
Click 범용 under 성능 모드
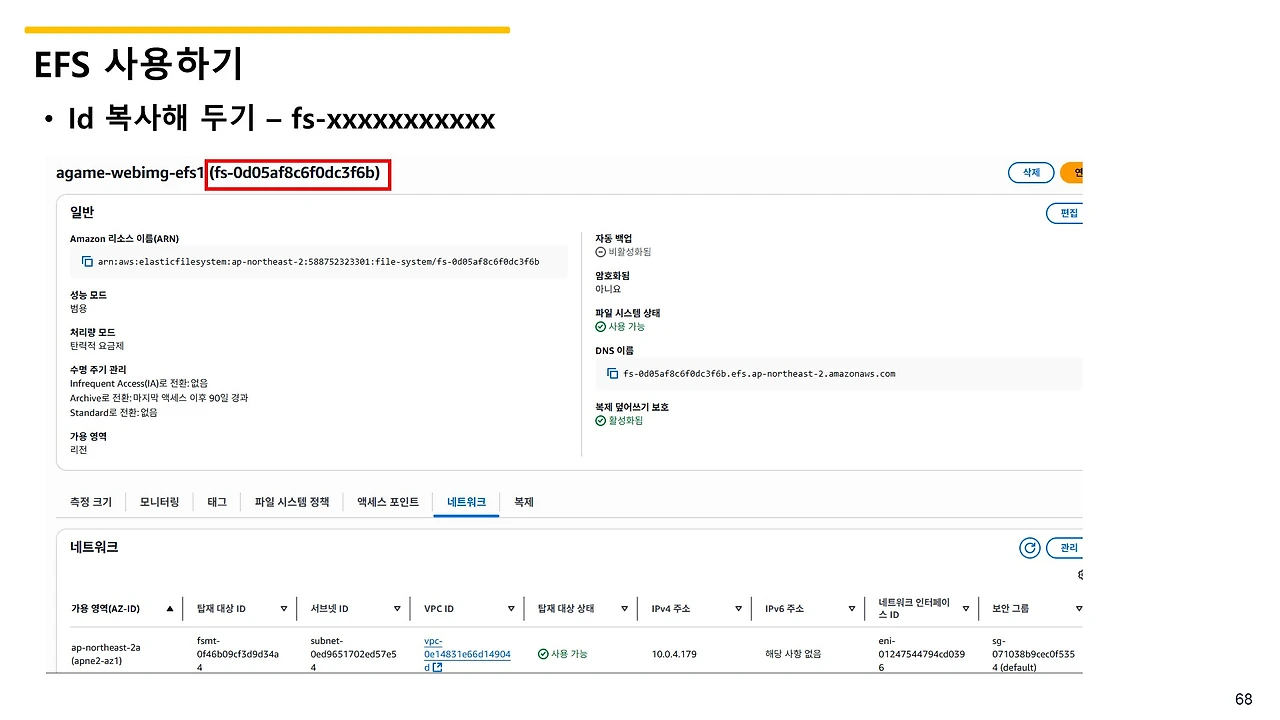click(78, 308)
